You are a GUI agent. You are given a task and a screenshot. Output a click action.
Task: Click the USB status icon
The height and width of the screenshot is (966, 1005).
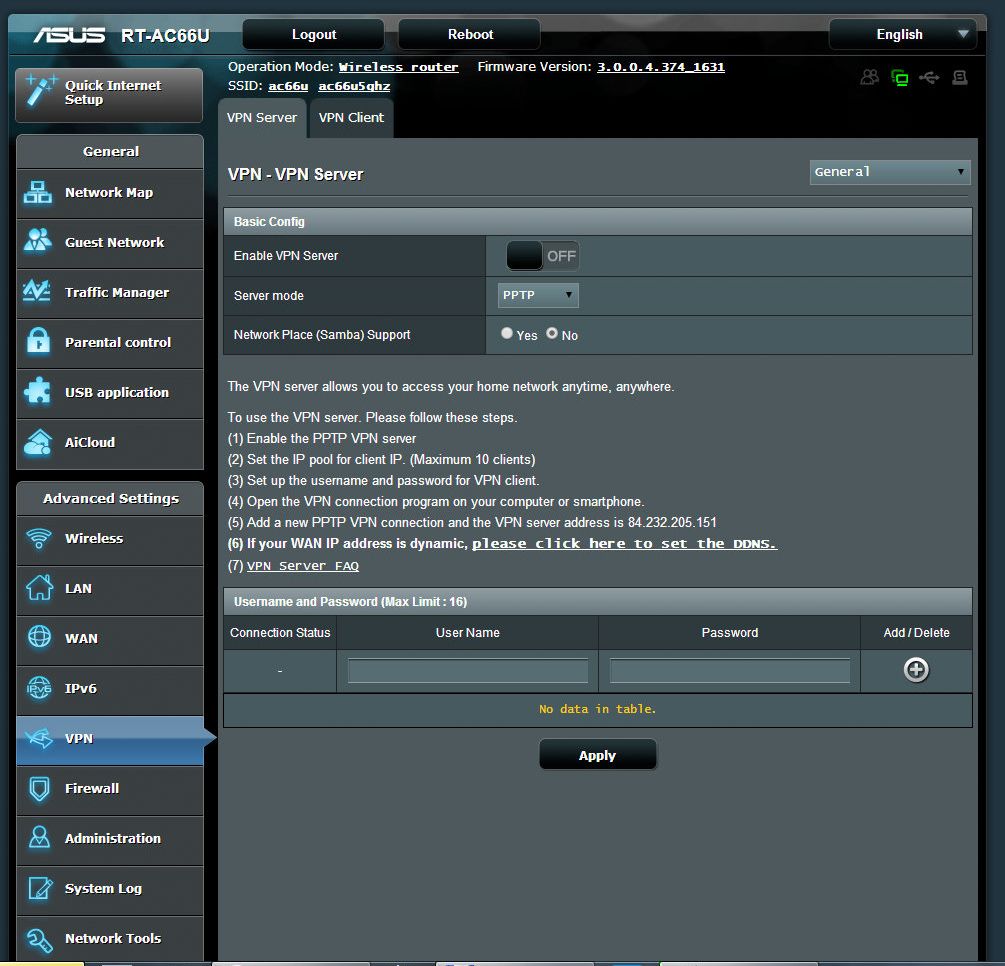coord(929,78)
